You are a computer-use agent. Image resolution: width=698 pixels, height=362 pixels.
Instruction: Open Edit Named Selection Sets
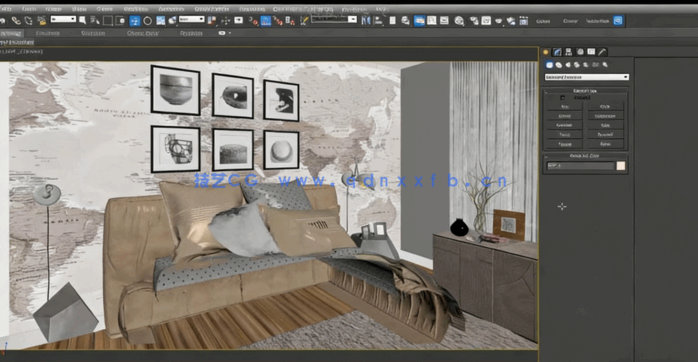[304, 20]
